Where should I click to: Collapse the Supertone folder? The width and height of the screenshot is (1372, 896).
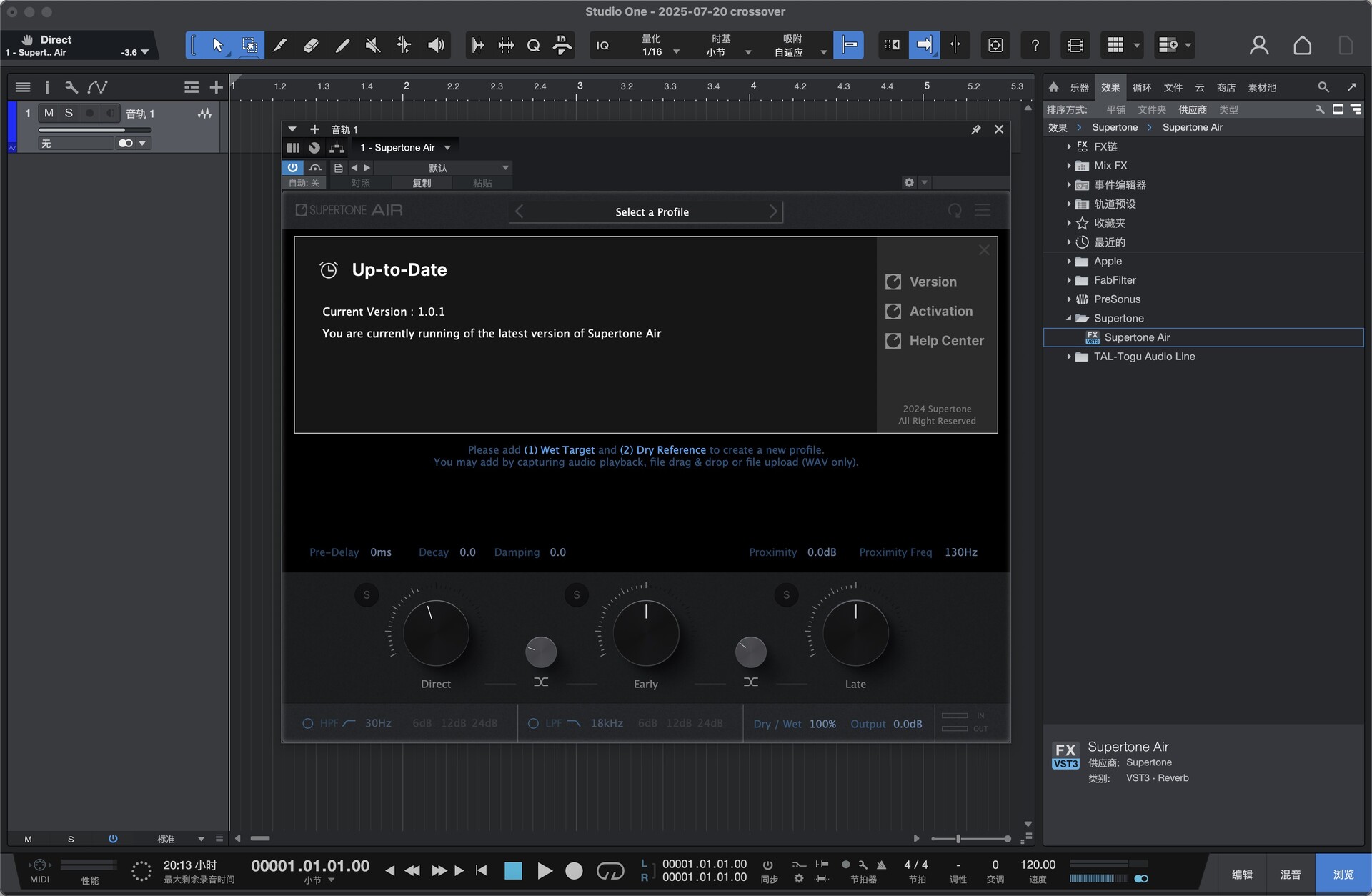1068,318
